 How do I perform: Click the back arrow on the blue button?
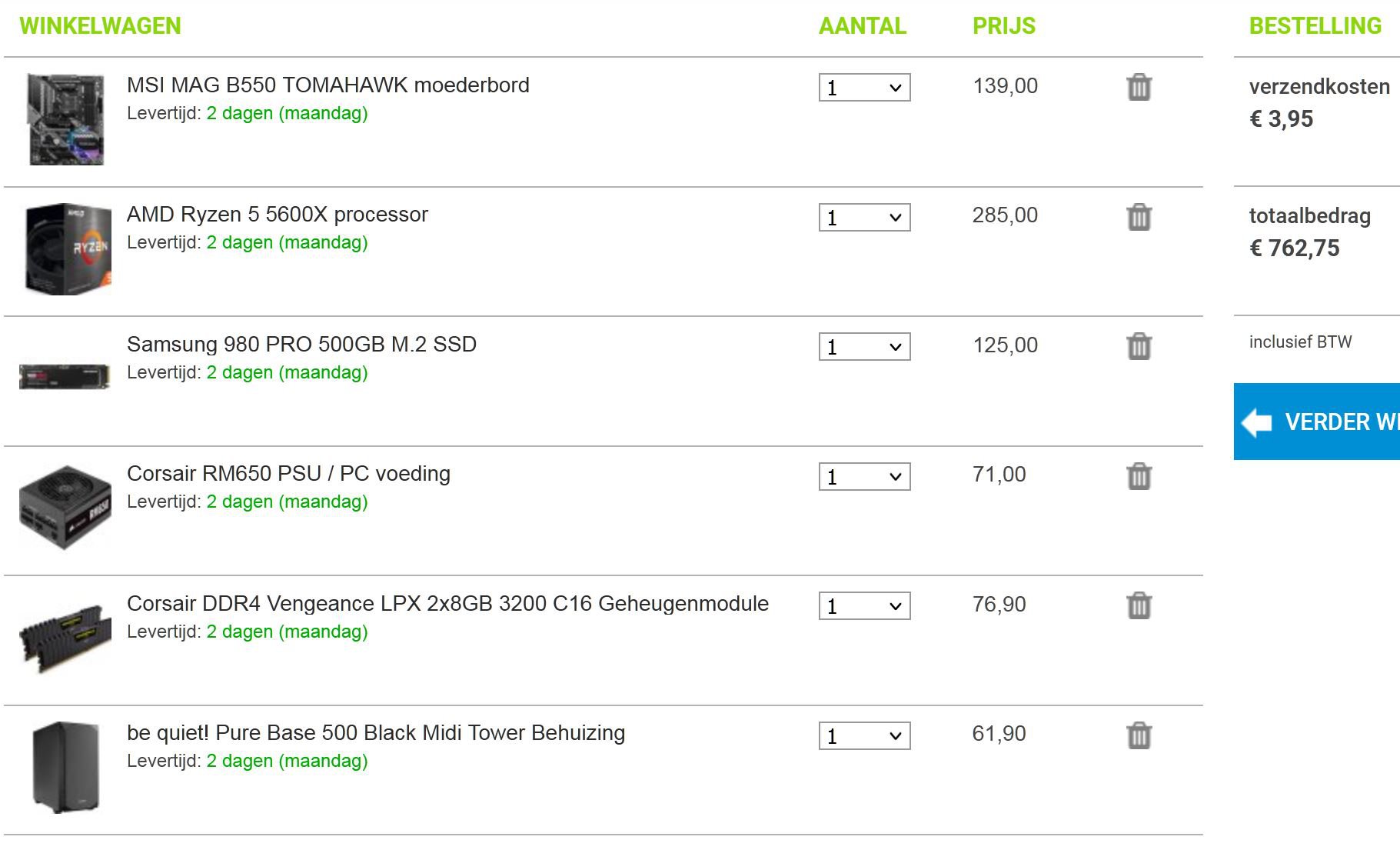click(1257, 422)
